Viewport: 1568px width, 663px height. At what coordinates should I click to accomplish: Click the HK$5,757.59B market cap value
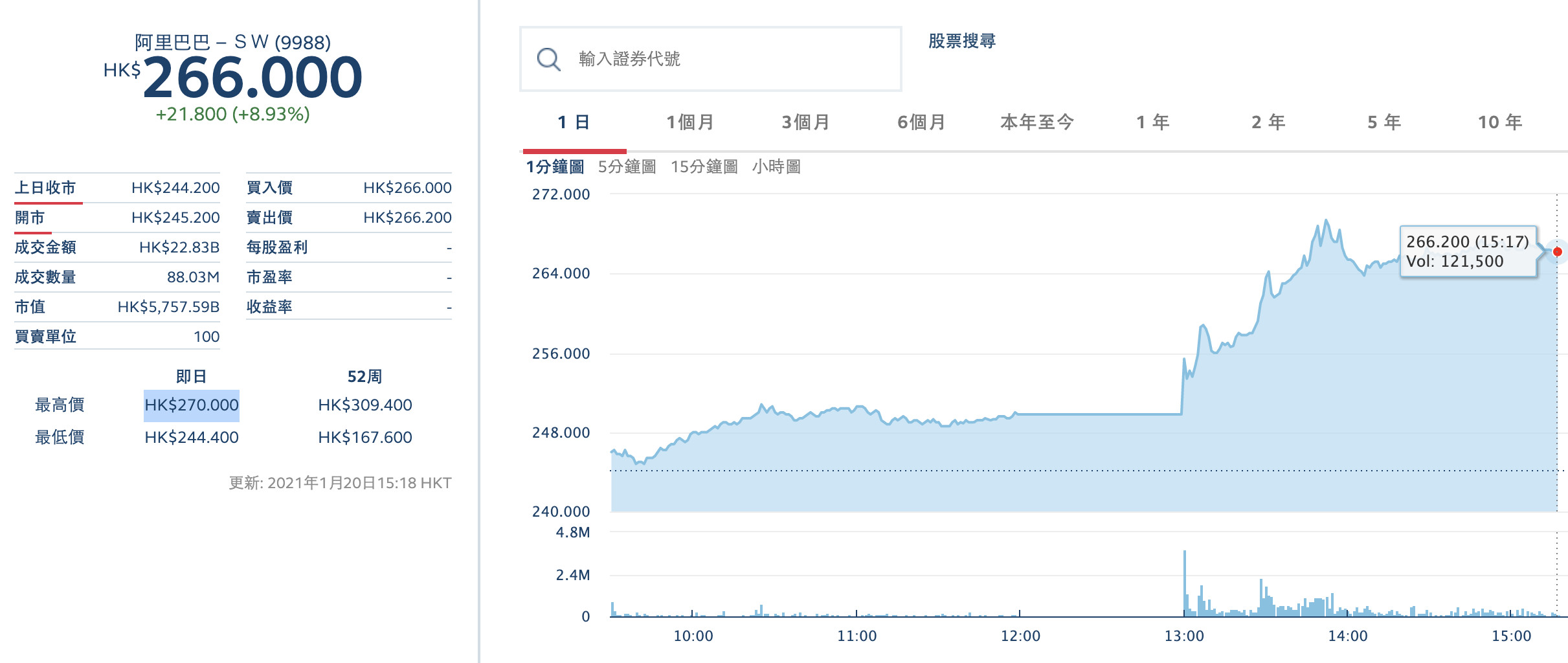[168, 307]
